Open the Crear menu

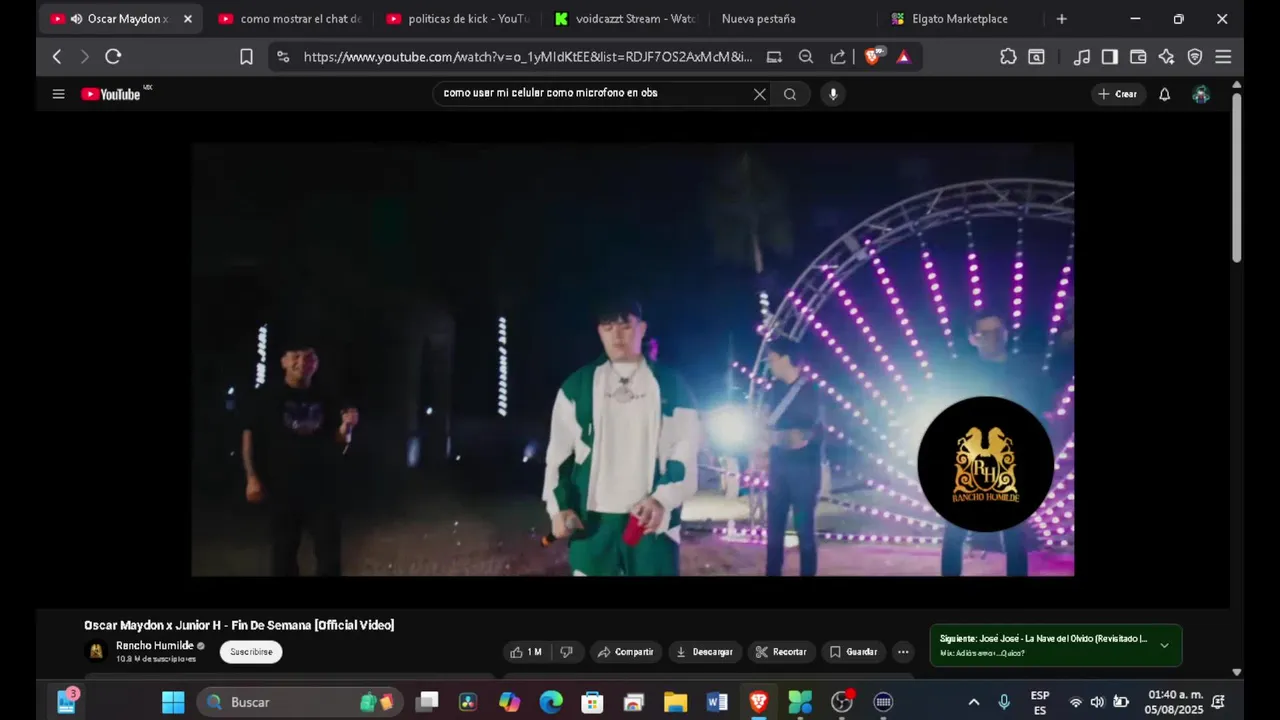pos(1118,94)
